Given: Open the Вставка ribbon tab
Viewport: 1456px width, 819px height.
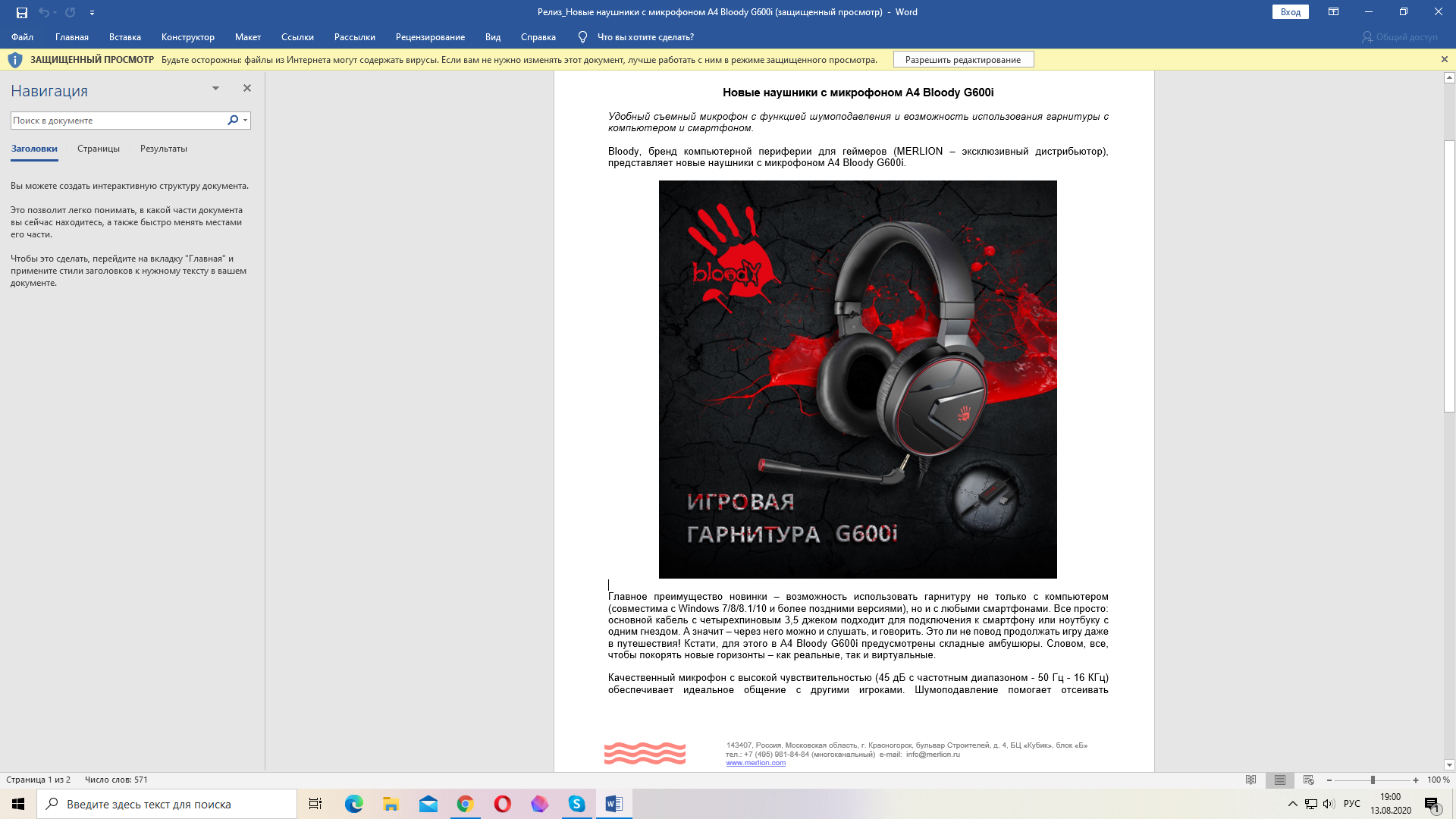Looking at the screenshot, I should 125,37.
